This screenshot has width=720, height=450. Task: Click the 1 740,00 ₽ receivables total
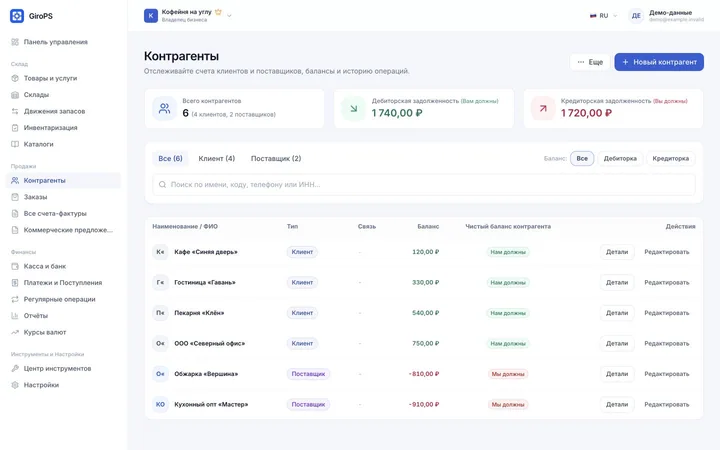tap(397, 113)
